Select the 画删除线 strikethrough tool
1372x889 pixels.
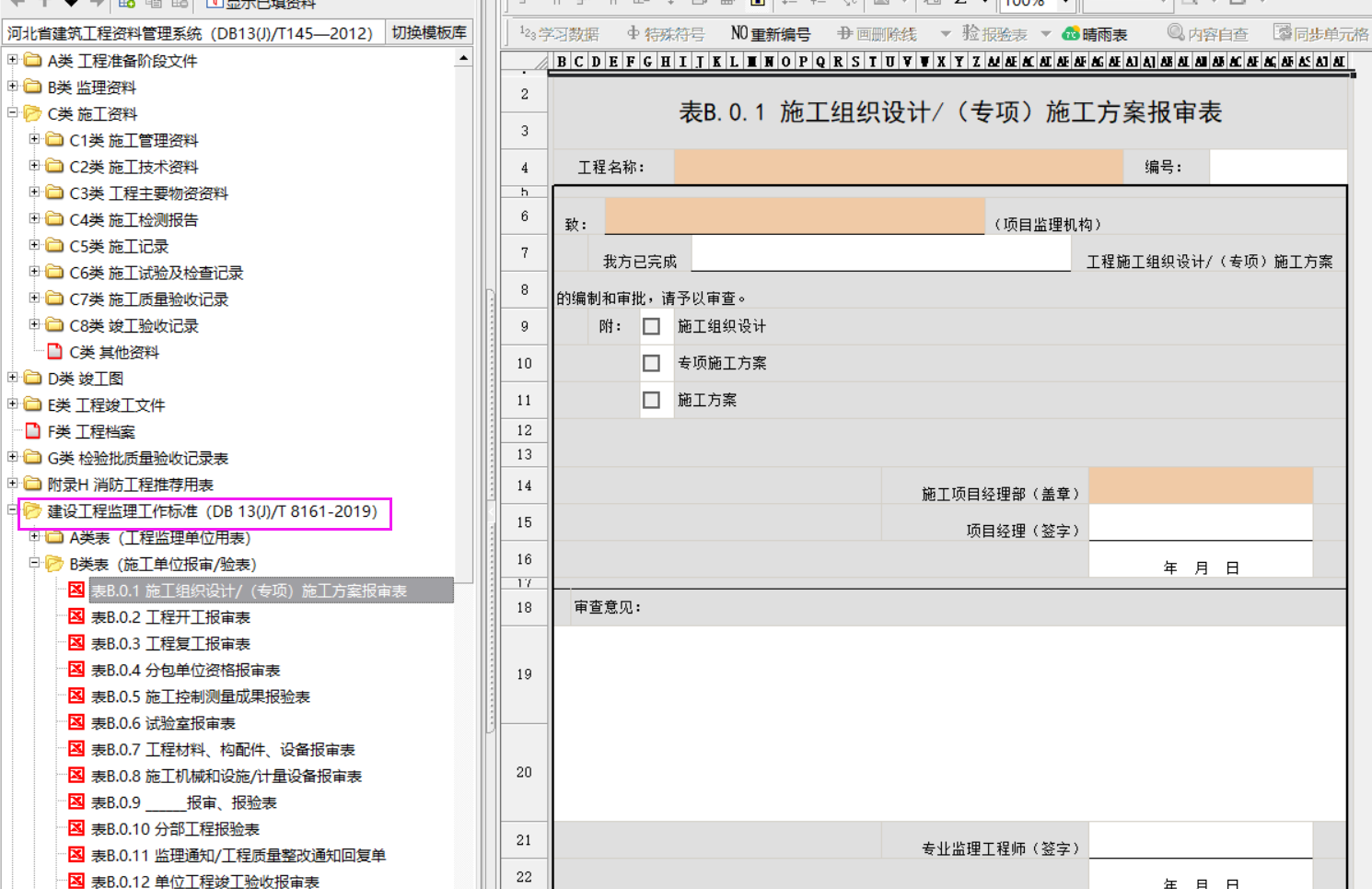877,34
